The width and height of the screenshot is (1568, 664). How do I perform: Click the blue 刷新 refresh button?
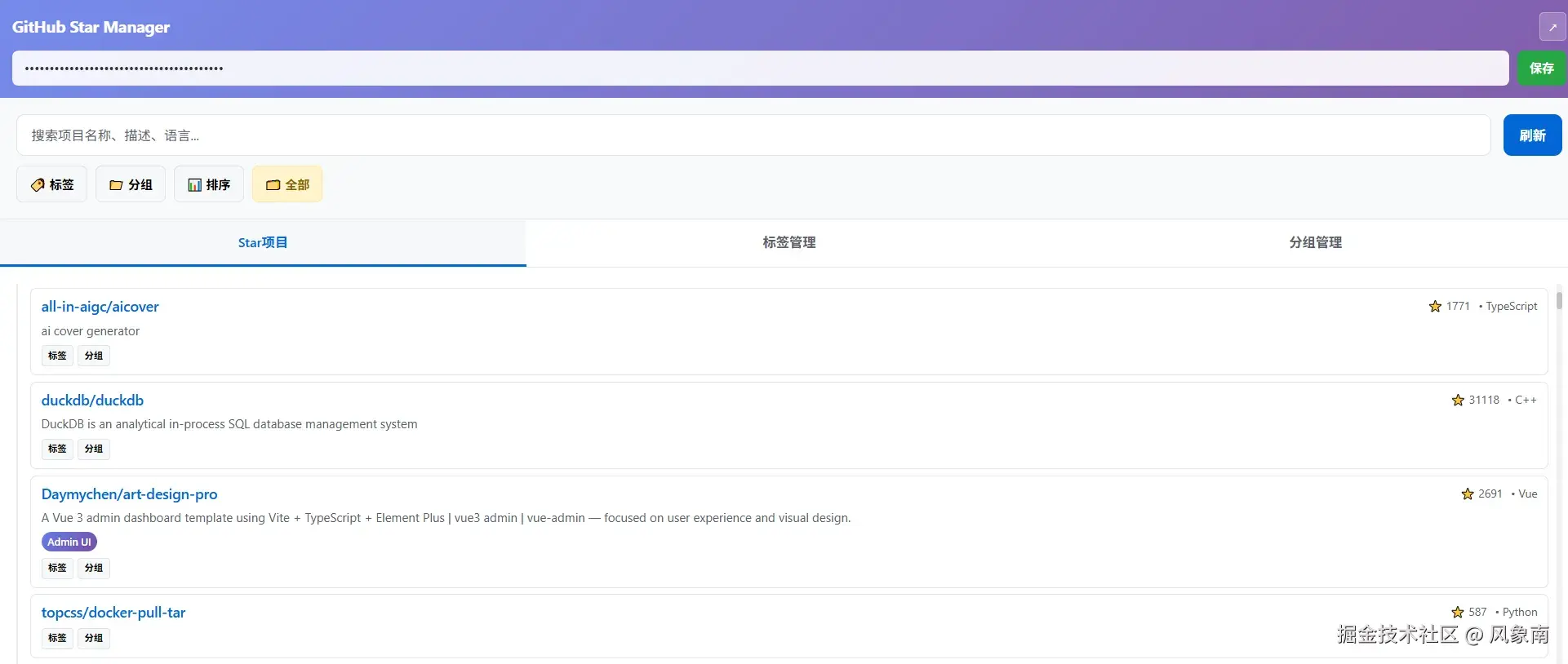tap(1533, 135)
